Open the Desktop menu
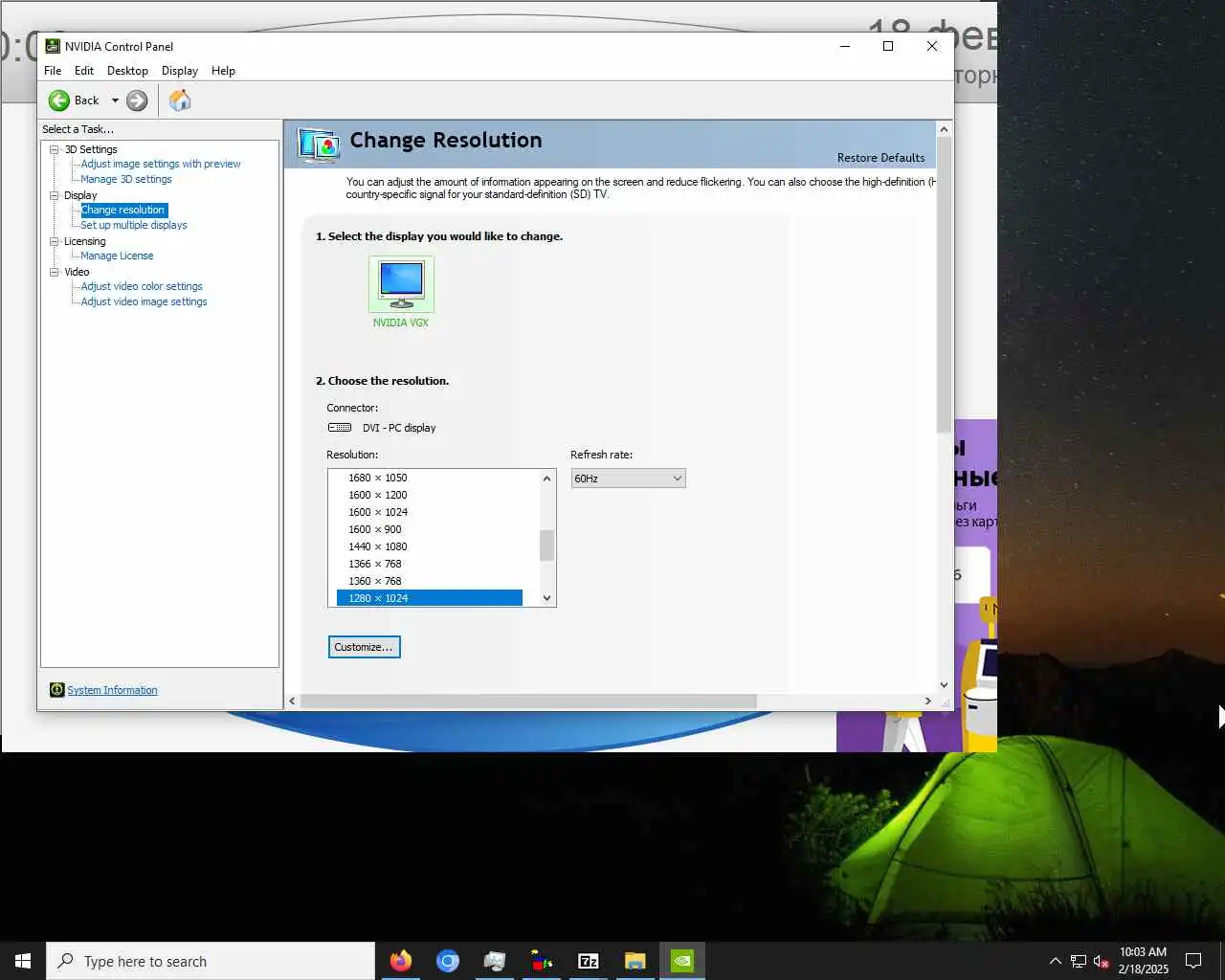1225x980 pixels. point(127,71)
